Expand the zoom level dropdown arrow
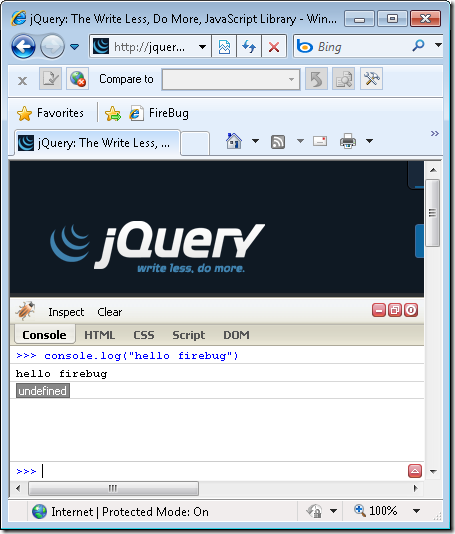Image resolution: width=455 pixels, height=534 pixels. (416, 511)
